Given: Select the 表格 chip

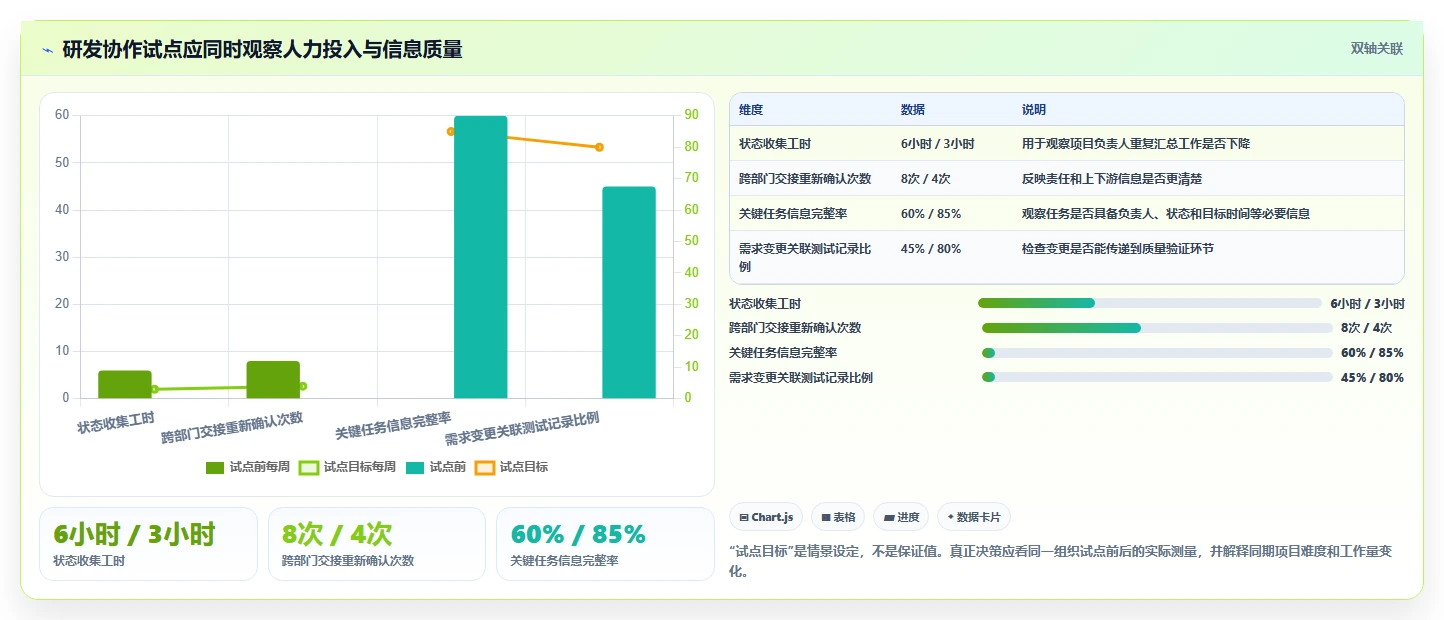Looking at the screenshot, I should (838, 517).
